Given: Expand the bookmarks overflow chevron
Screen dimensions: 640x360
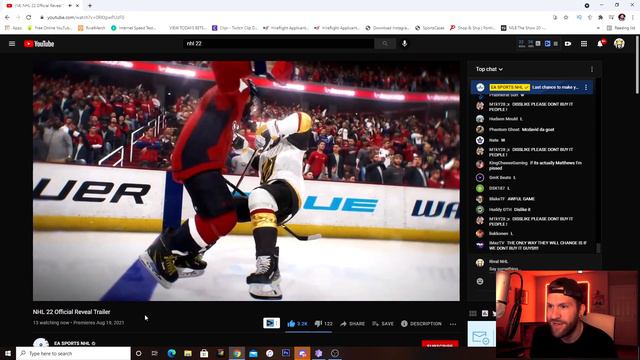Looking at the screenshot, I should point(598,28).
